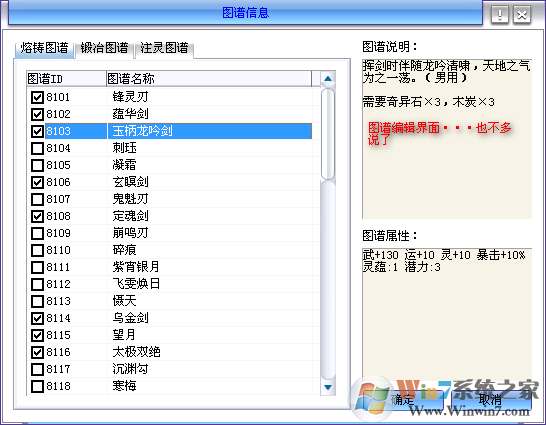The image size is (546, 425).
Task: Select the 蕴华剑 row name
Action: tap(131, 114)
